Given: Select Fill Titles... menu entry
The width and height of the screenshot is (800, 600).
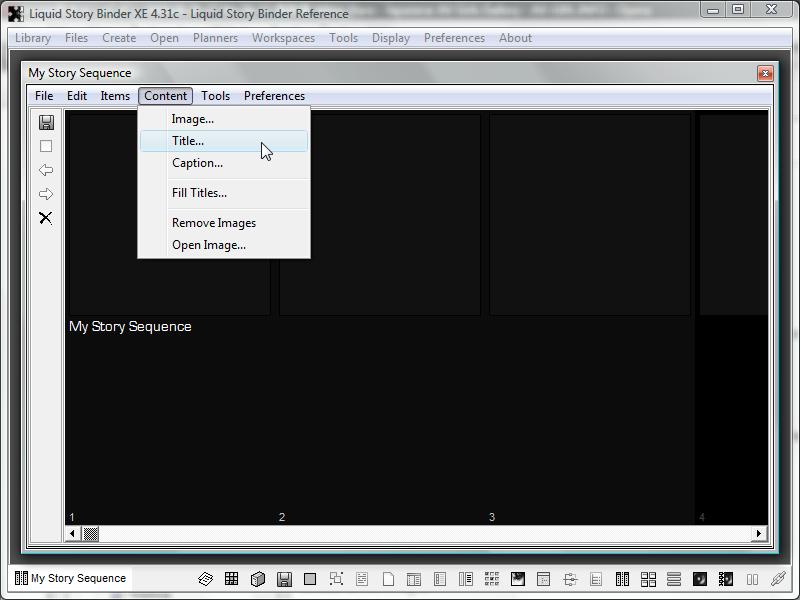Looking at the screenshot, I should pyautogui.click(x=199, y=193).
